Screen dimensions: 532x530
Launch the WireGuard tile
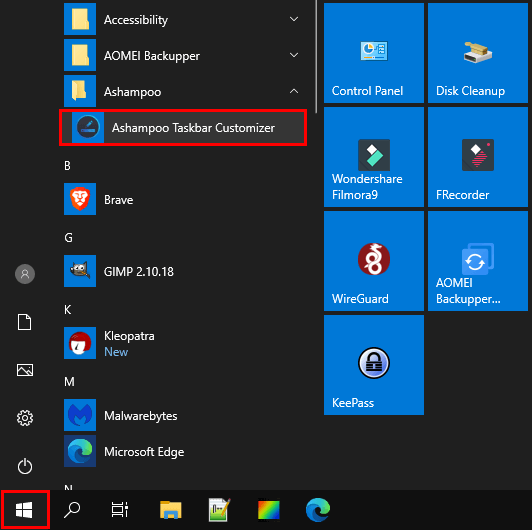tap(374, 261)
